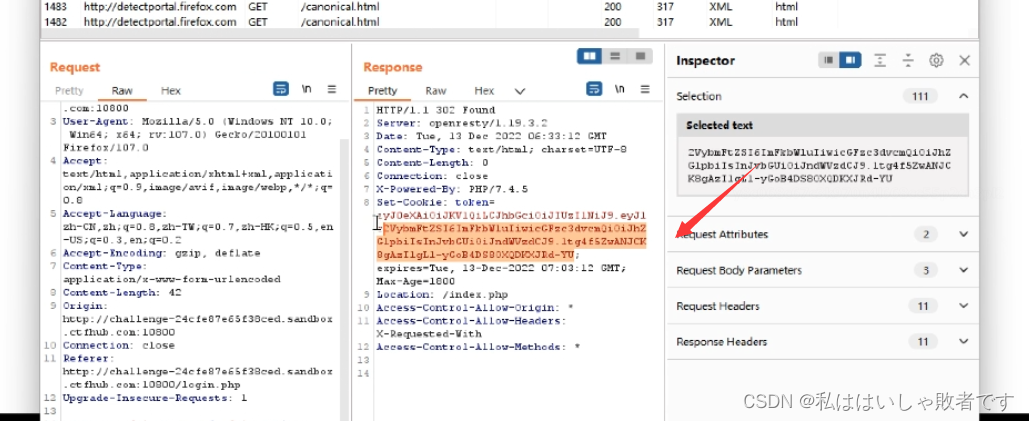Switch to side-by-side layout view

tap(590, 56)
